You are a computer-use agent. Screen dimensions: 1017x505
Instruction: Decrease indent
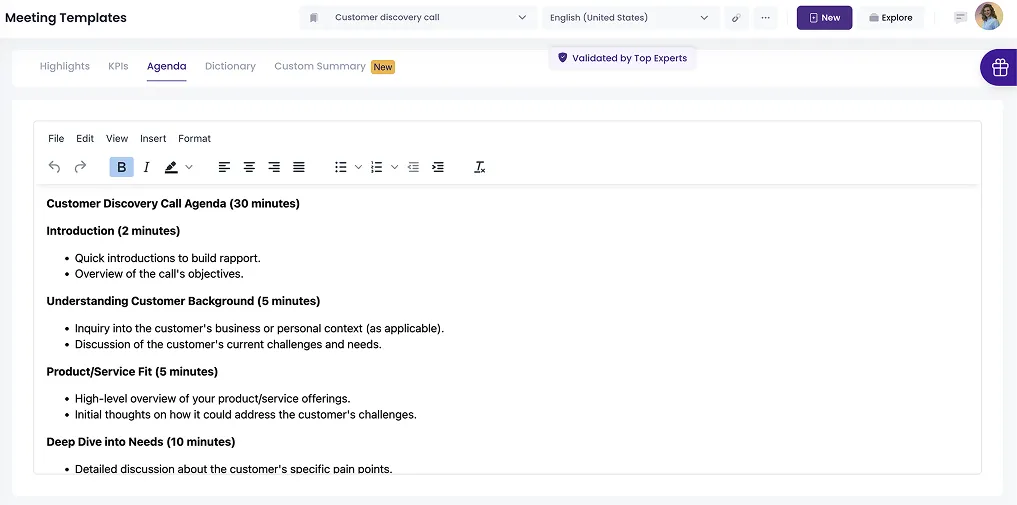(413, 167)
